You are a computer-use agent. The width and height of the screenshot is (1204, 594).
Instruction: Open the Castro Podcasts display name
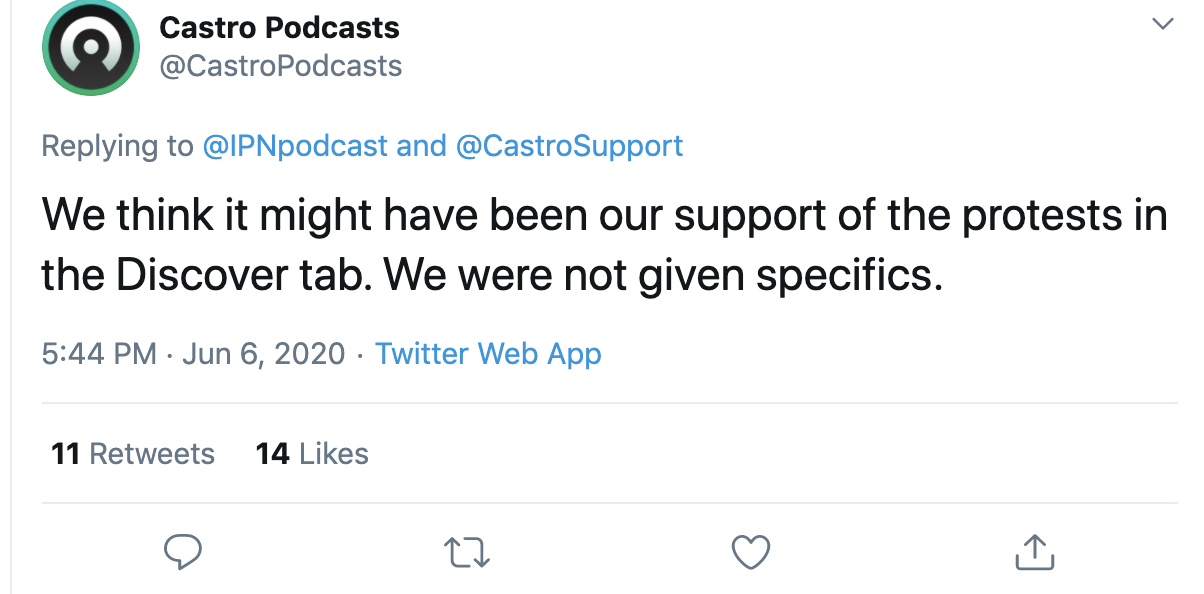pyautogui.click(x=279, y=28)
